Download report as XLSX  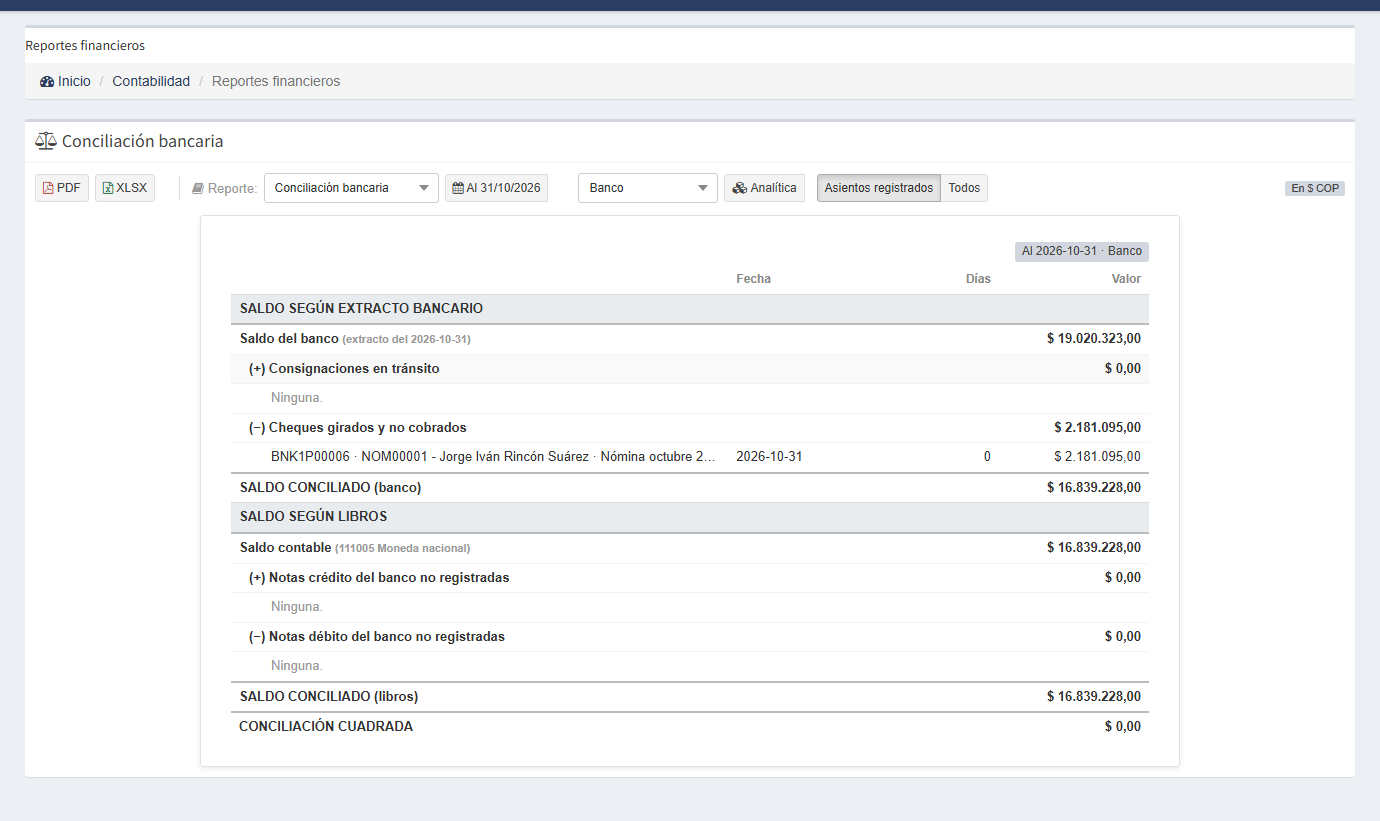click(125, 188)
